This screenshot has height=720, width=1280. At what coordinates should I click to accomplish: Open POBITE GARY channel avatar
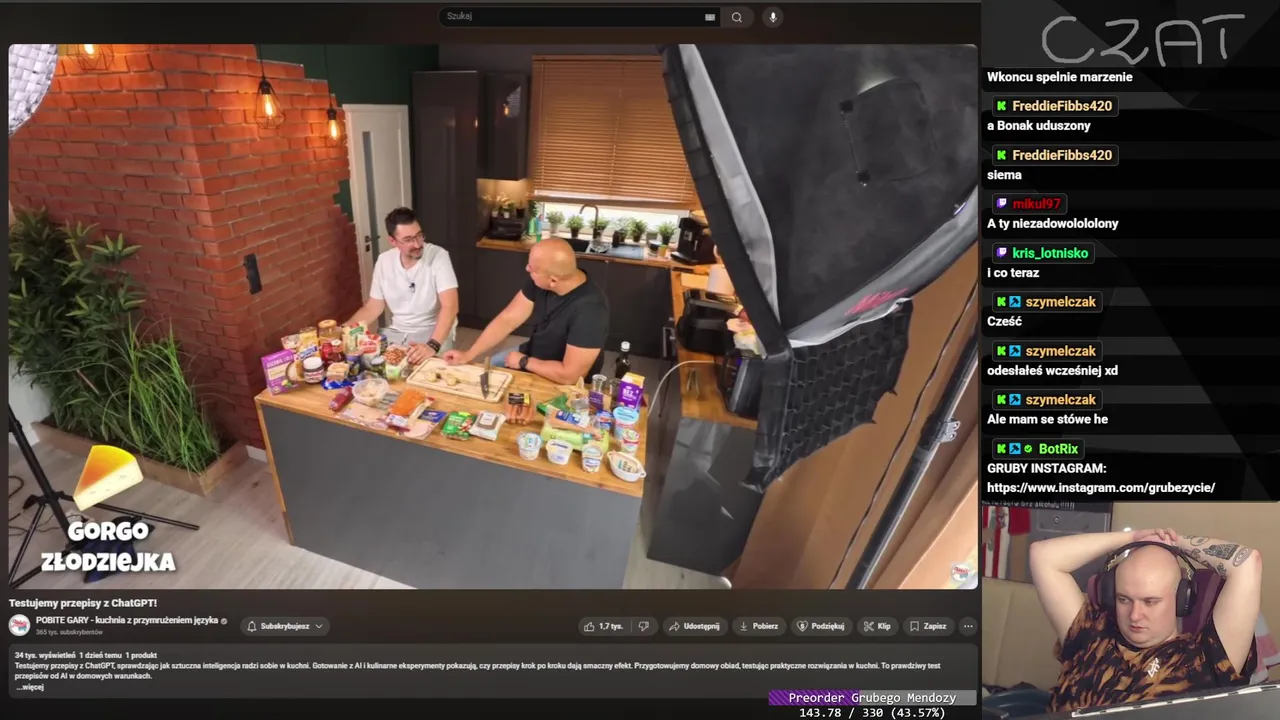coord(19,626)
